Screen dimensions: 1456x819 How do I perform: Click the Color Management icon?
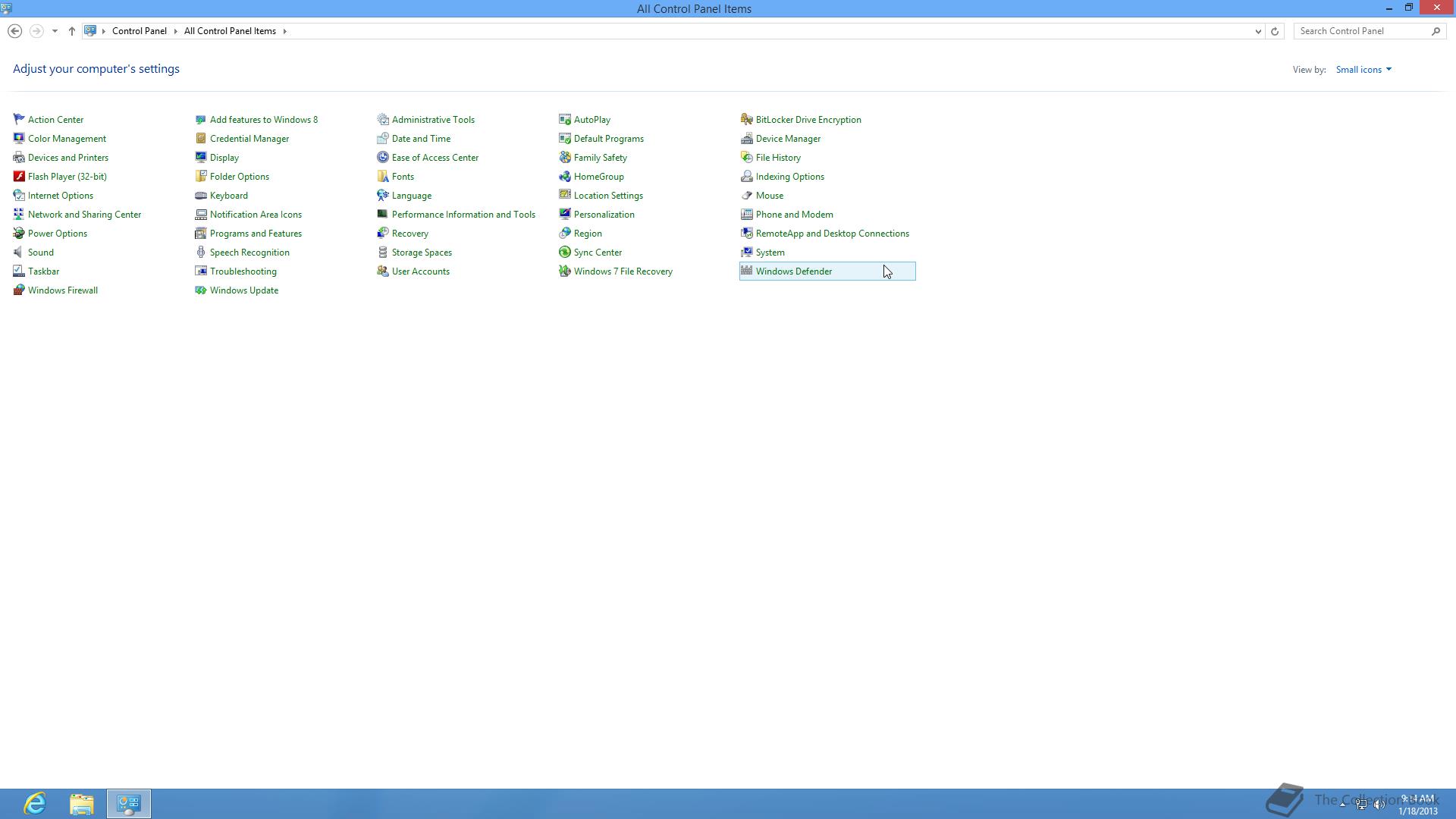pos(19,138)
